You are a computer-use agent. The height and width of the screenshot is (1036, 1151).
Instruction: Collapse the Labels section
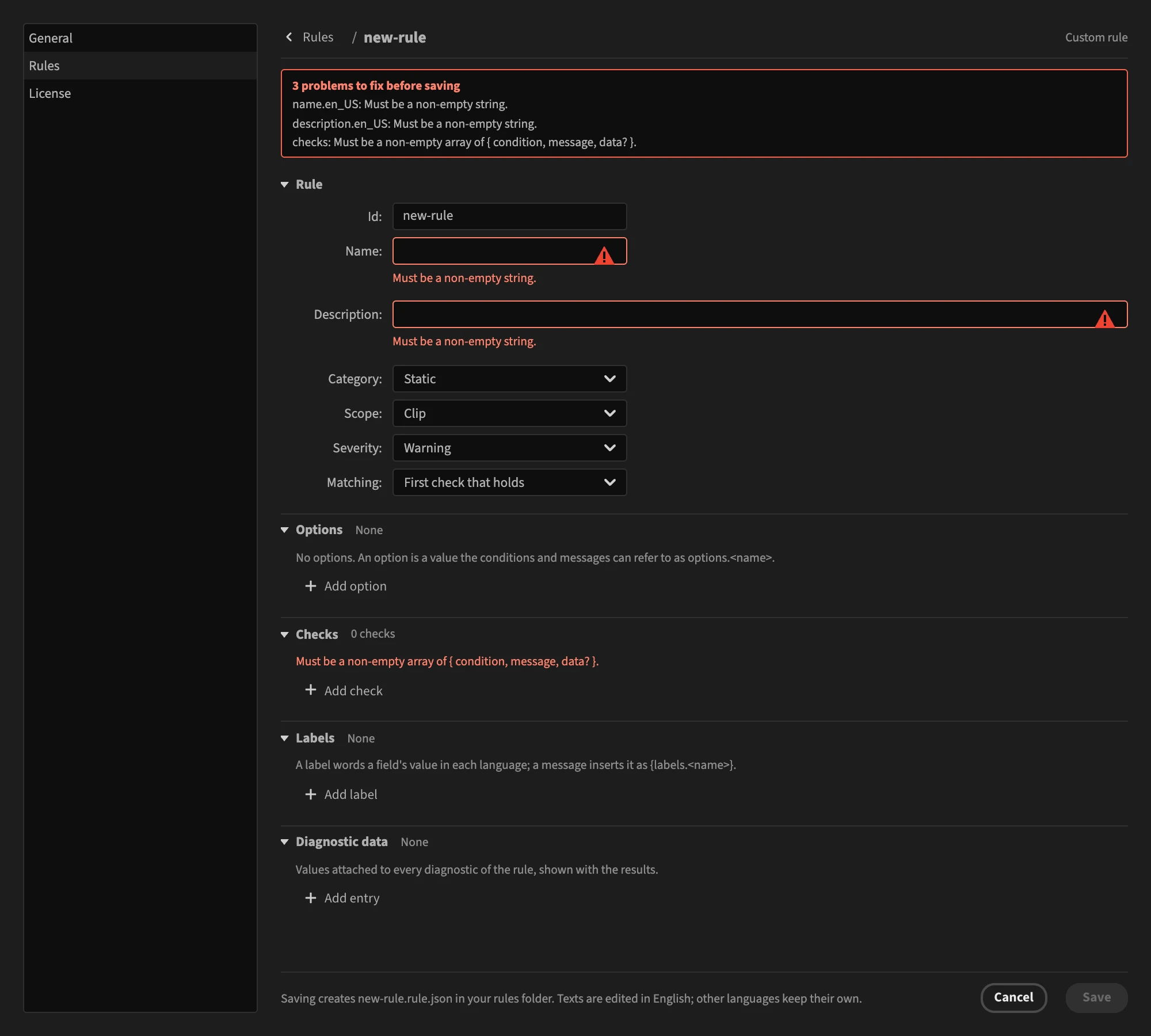point(284,738)
